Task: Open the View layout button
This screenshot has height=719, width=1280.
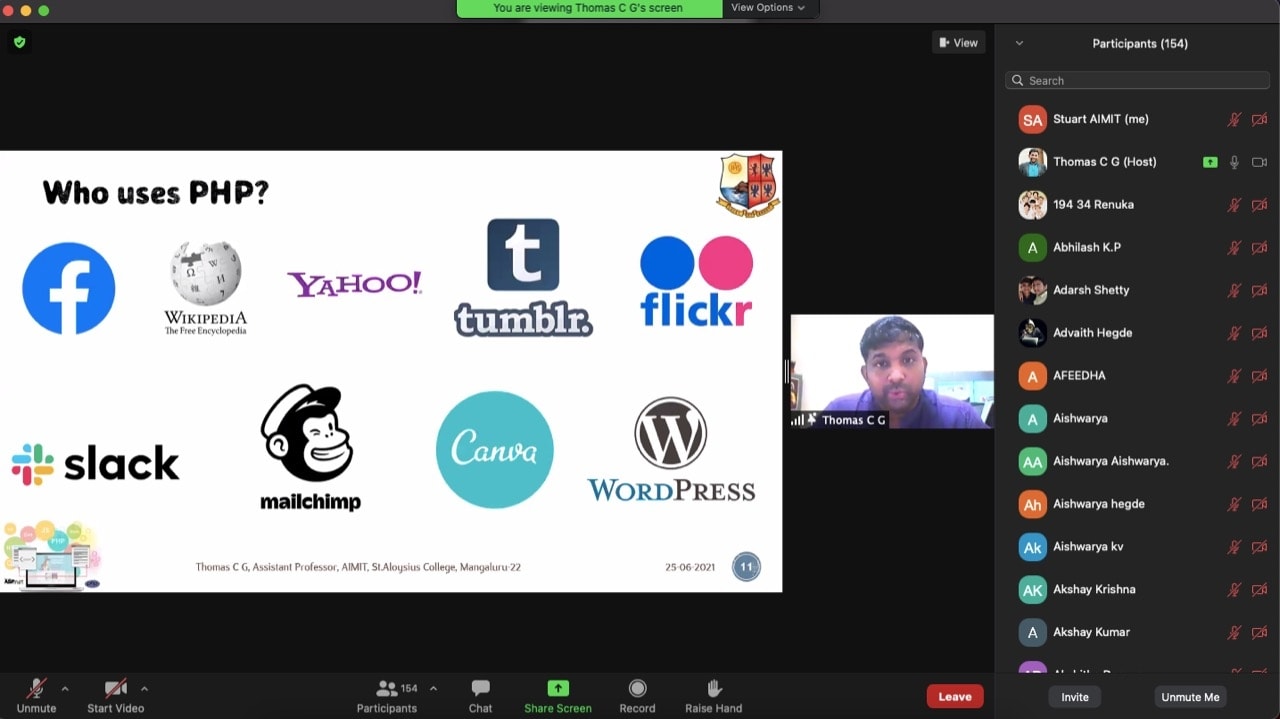Action: [959, 42]
